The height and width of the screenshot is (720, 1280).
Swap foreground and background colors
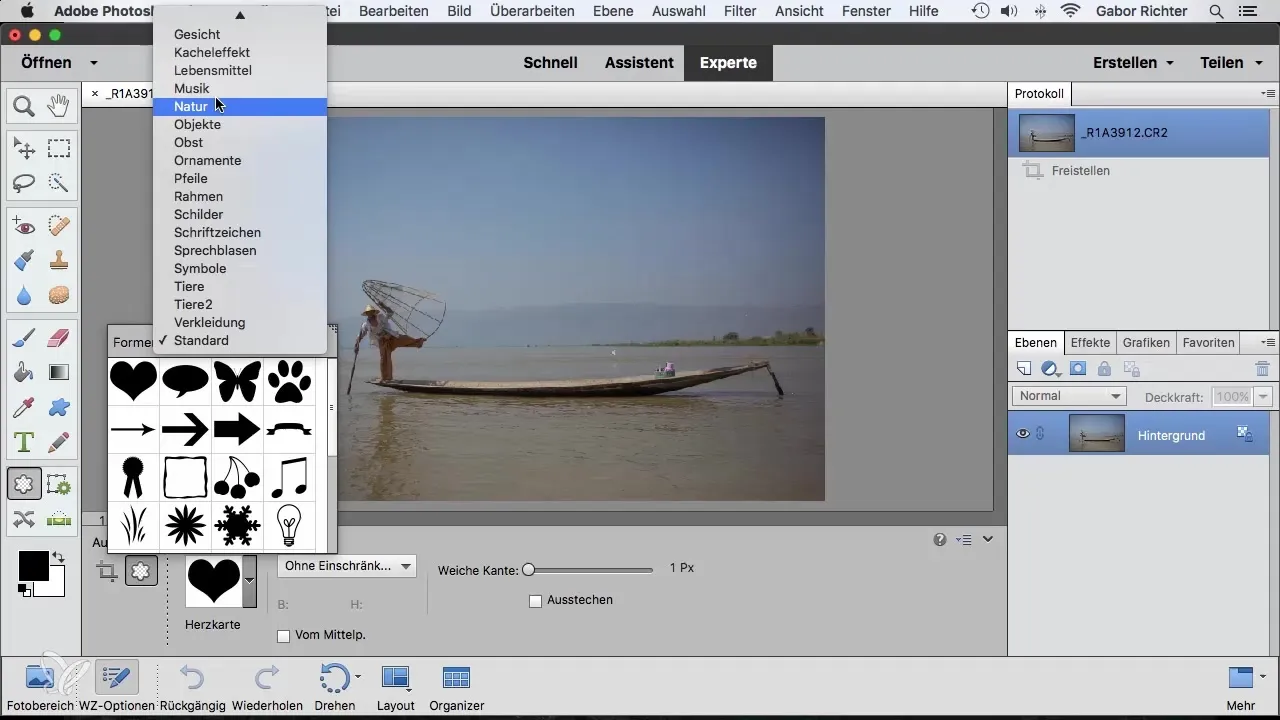(58, 557)
